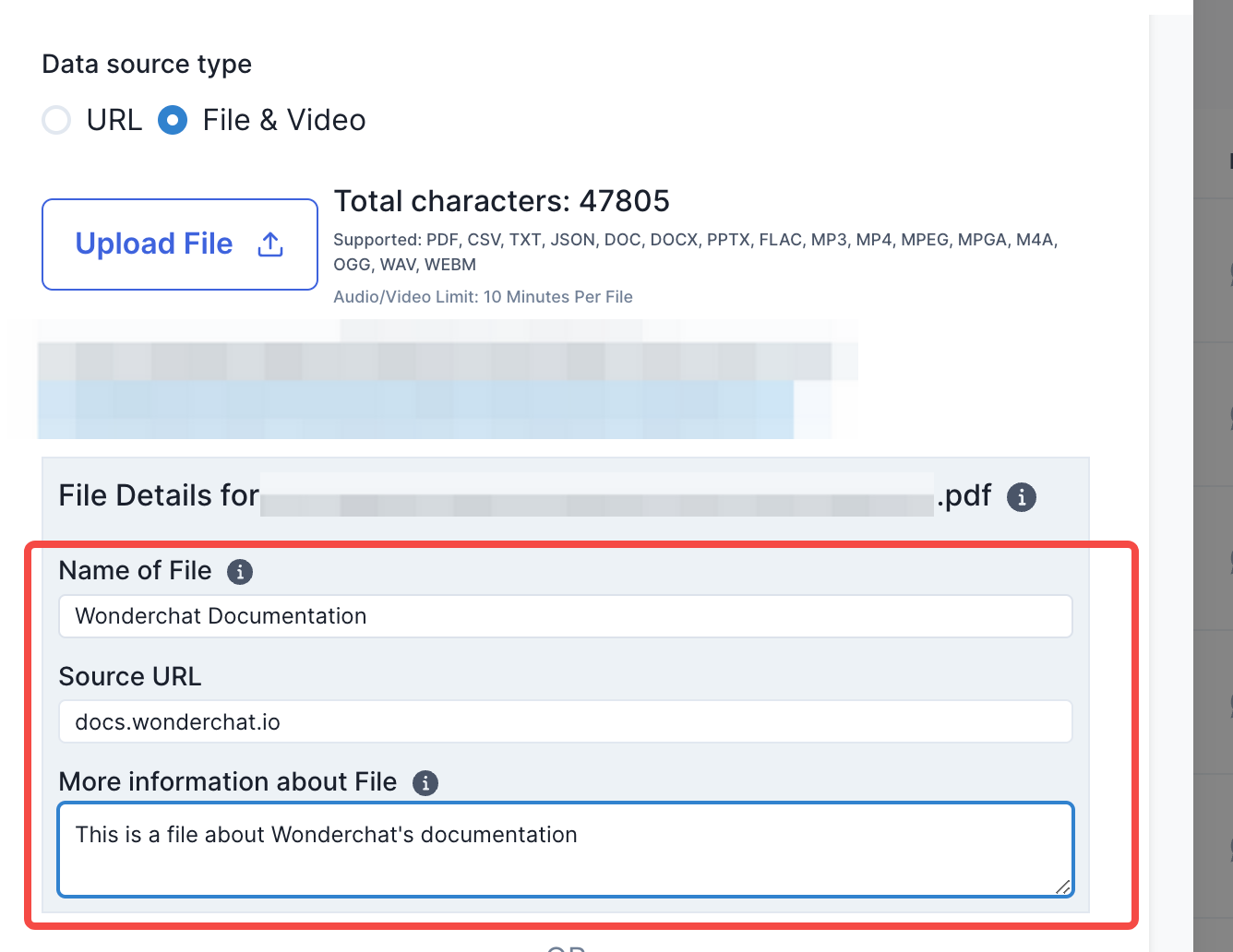Click the 'Name of File' label
This screenshot has height=952, width=1233.
coord(135,571)
